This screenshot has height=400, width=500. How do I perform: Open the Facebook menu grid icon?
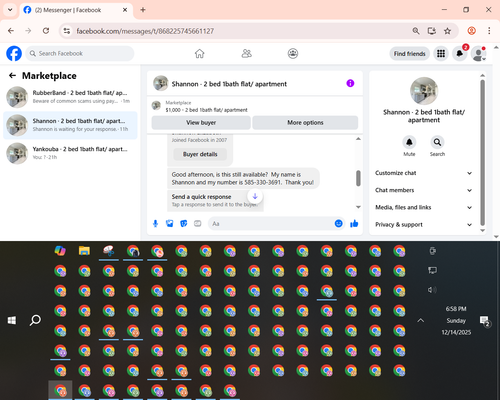(441, 54)
